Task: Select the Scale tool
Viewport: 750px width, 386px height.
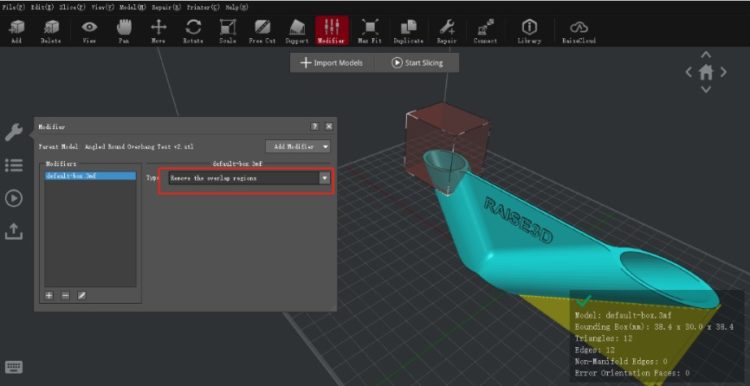Action: (x=228, y=31)
